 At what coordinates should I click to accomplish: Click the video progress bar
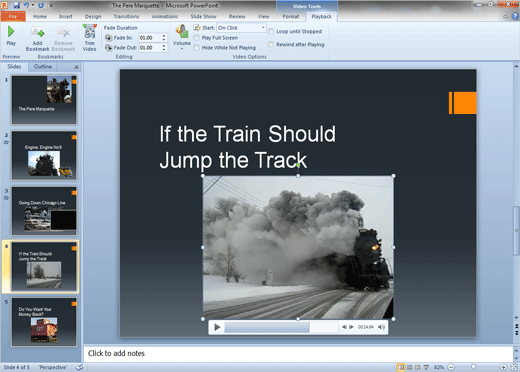[281, 327]
